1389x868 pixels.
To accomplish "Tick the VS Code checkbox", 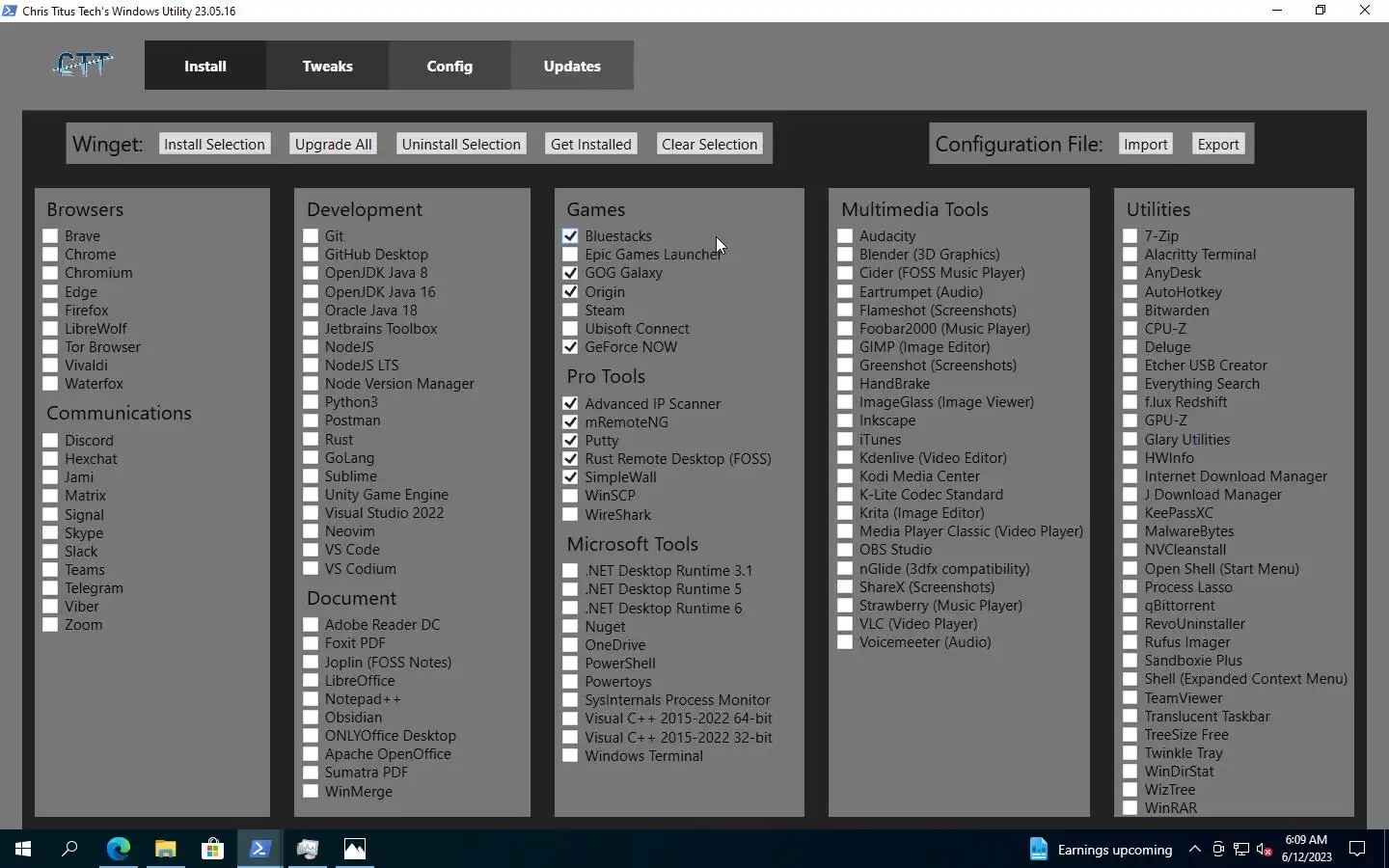I will (x=311, y=550).
